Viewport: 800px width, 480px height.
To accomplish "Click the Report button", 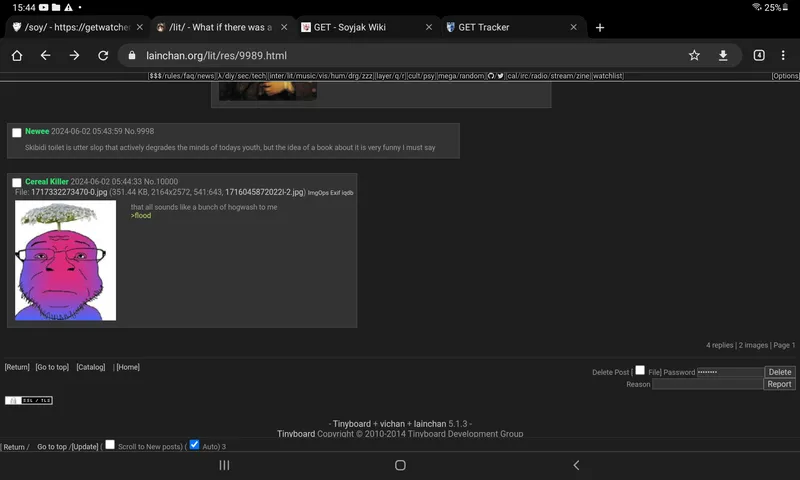I will pos(779,384).
